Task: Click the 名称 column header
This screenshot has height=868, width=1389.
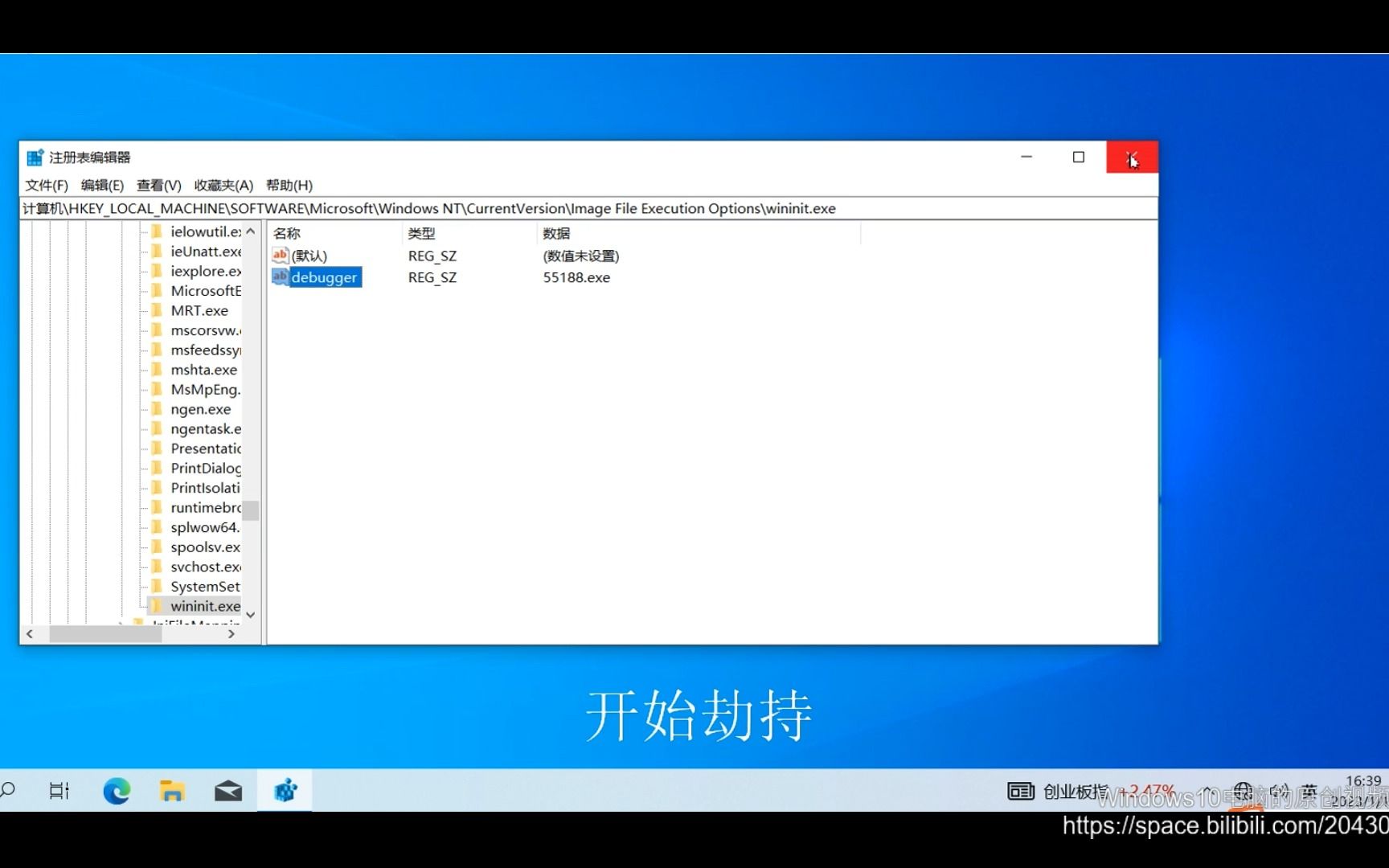Action: tap(334, 233)
